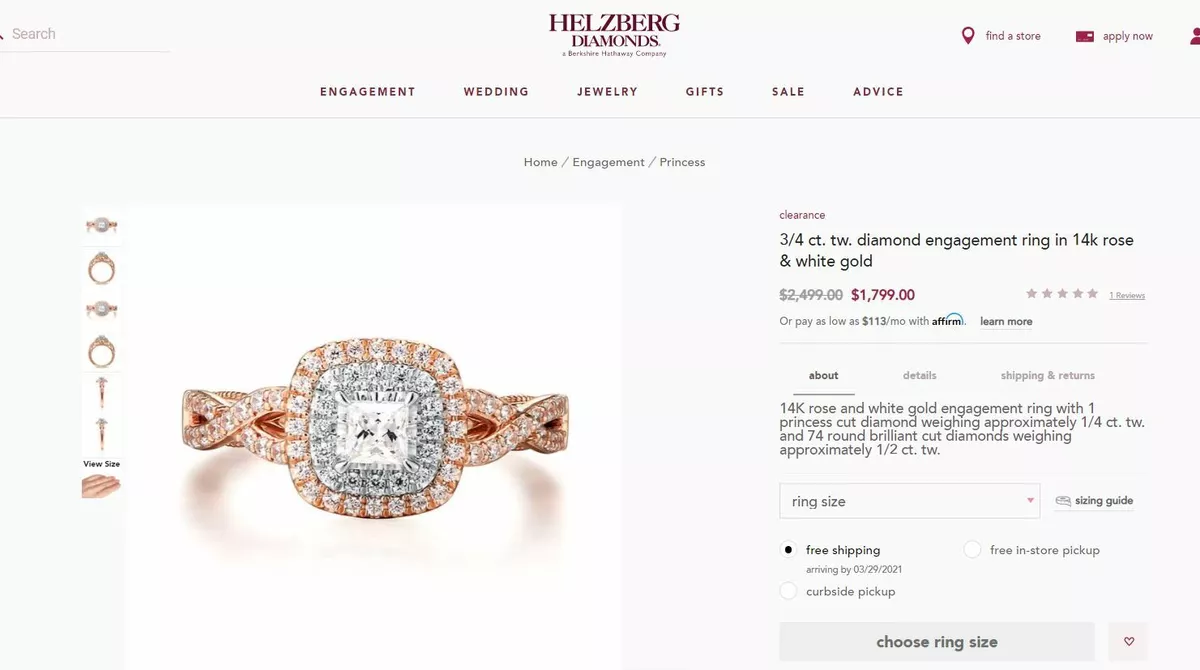Select curbside pickup radio option
Image resolution: width=1200 pixels, height=670 pixels.
(788, 591)
